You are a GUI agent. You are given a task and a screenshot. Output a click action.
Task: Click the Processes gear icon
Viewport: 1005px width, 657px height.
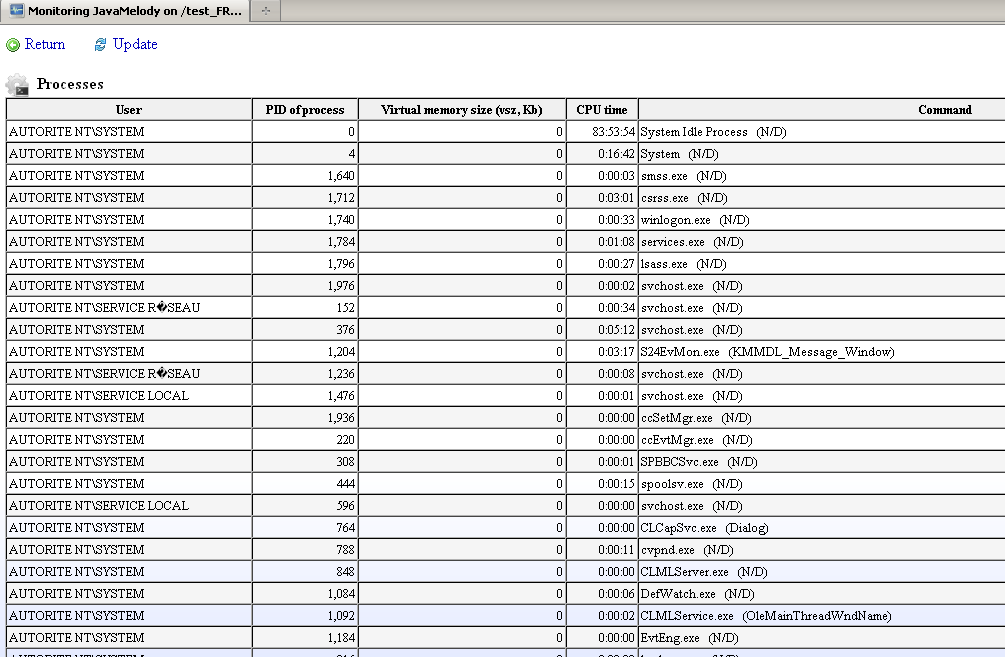tap(17, 85)
